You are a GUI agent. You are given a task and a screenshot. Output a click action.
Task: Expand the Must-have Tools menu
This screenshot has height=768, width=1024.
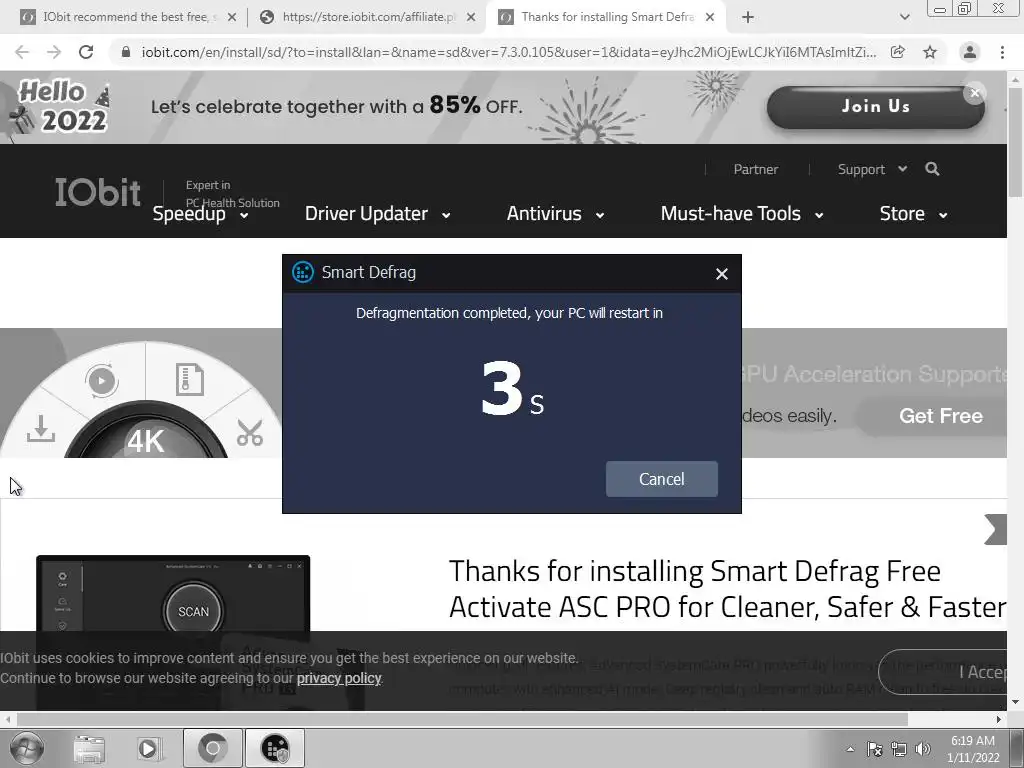coord(742,214)
